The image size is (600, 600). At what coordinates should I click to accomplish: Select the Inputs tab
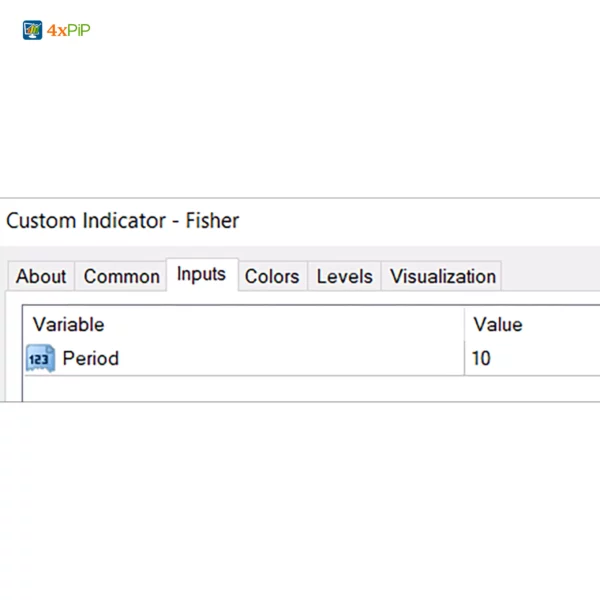pyautogui.click(x=201, y=274)
